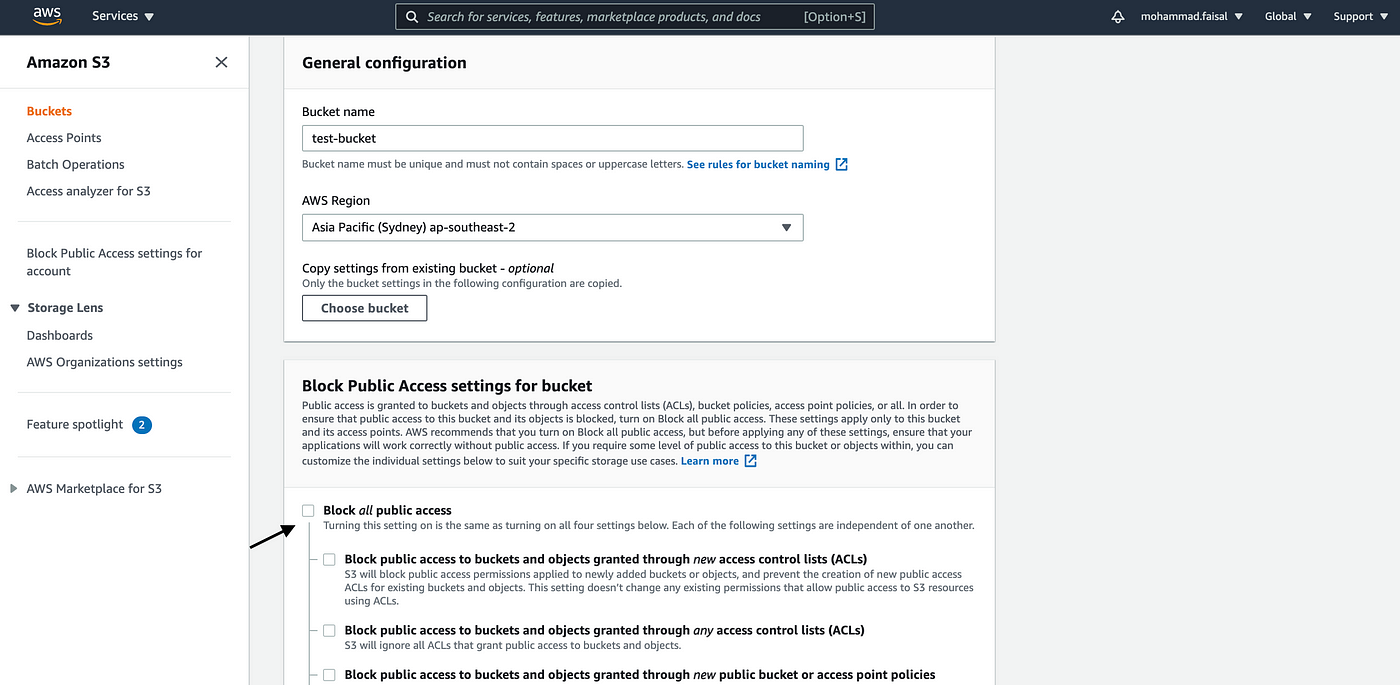
Task: Click the Feature spotlight badge showing 2
Action: pyautogui.click(x=142, y=425)
